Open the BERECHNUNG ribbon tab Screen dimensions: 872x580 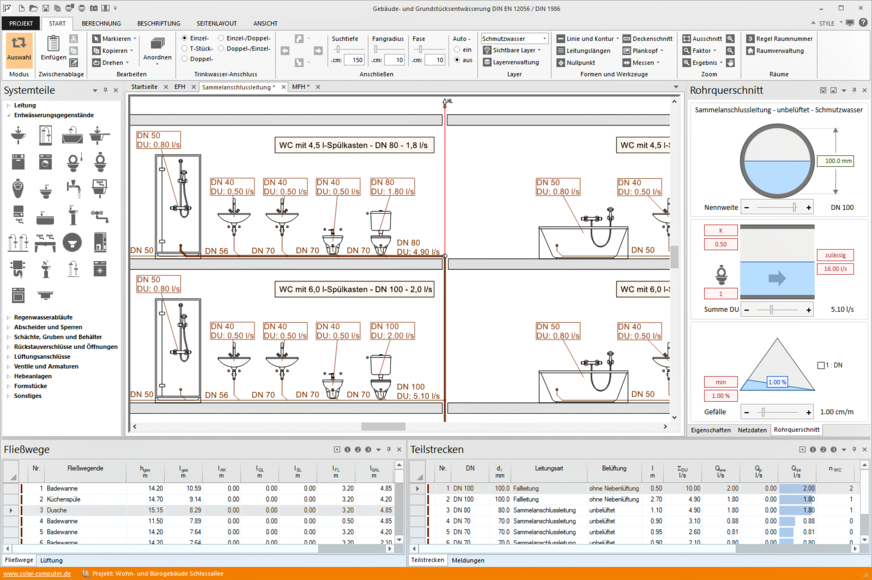coord(101,23)
